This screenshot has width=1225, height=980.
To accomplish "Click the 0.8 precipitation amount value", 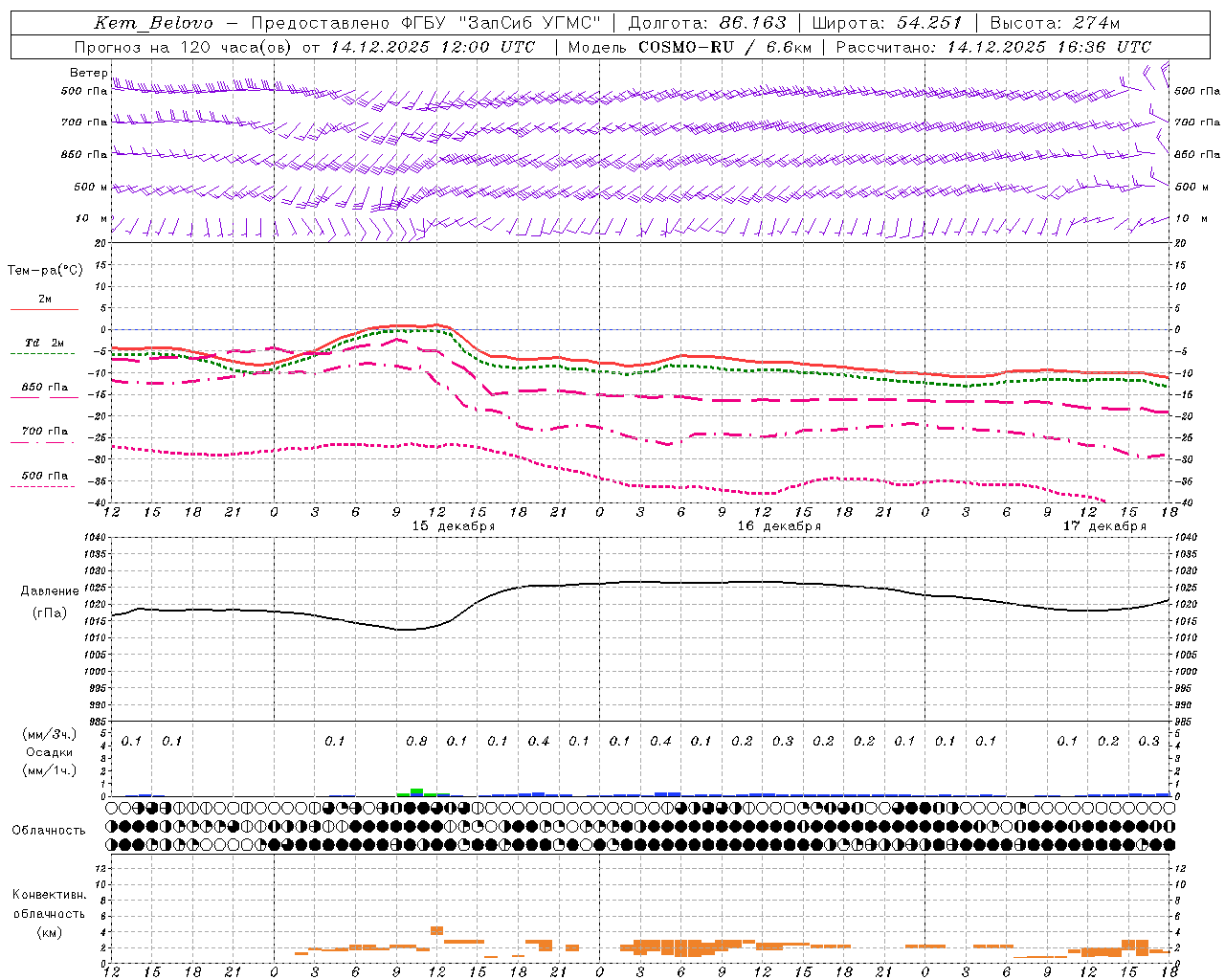I will 416,741.
